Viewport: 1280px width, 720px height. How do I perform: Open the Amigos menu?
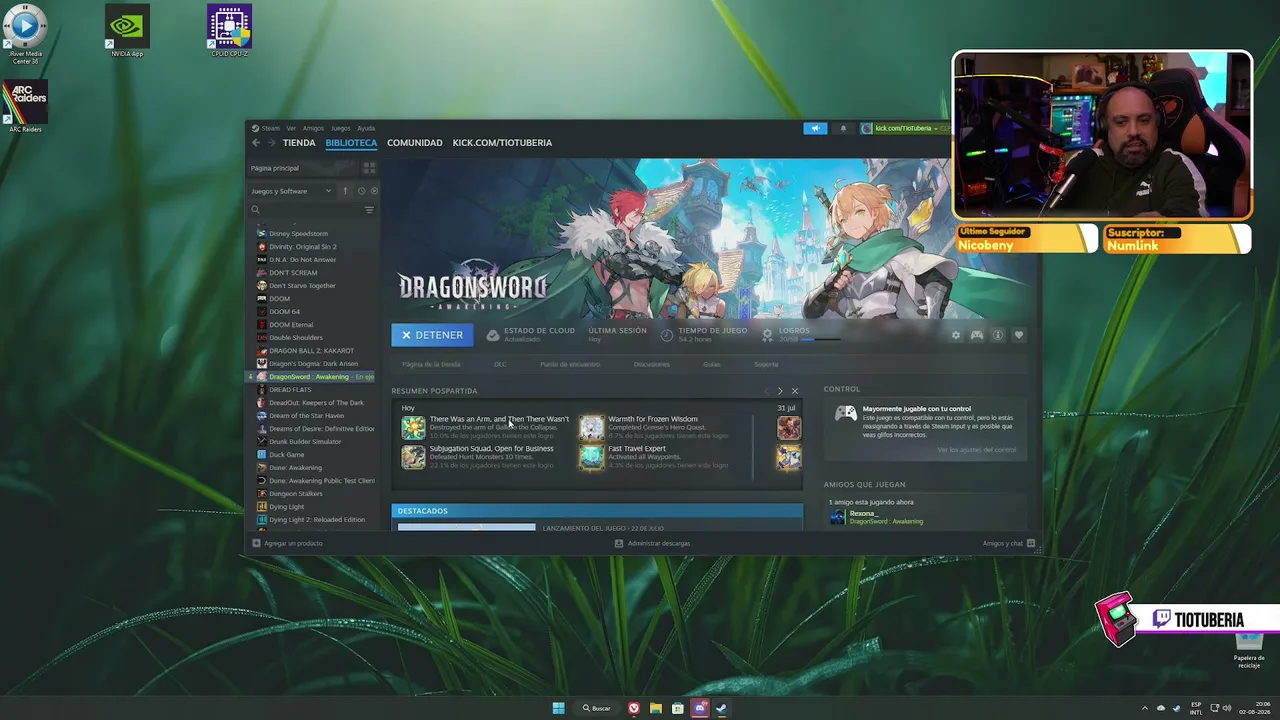click(313, 128)
